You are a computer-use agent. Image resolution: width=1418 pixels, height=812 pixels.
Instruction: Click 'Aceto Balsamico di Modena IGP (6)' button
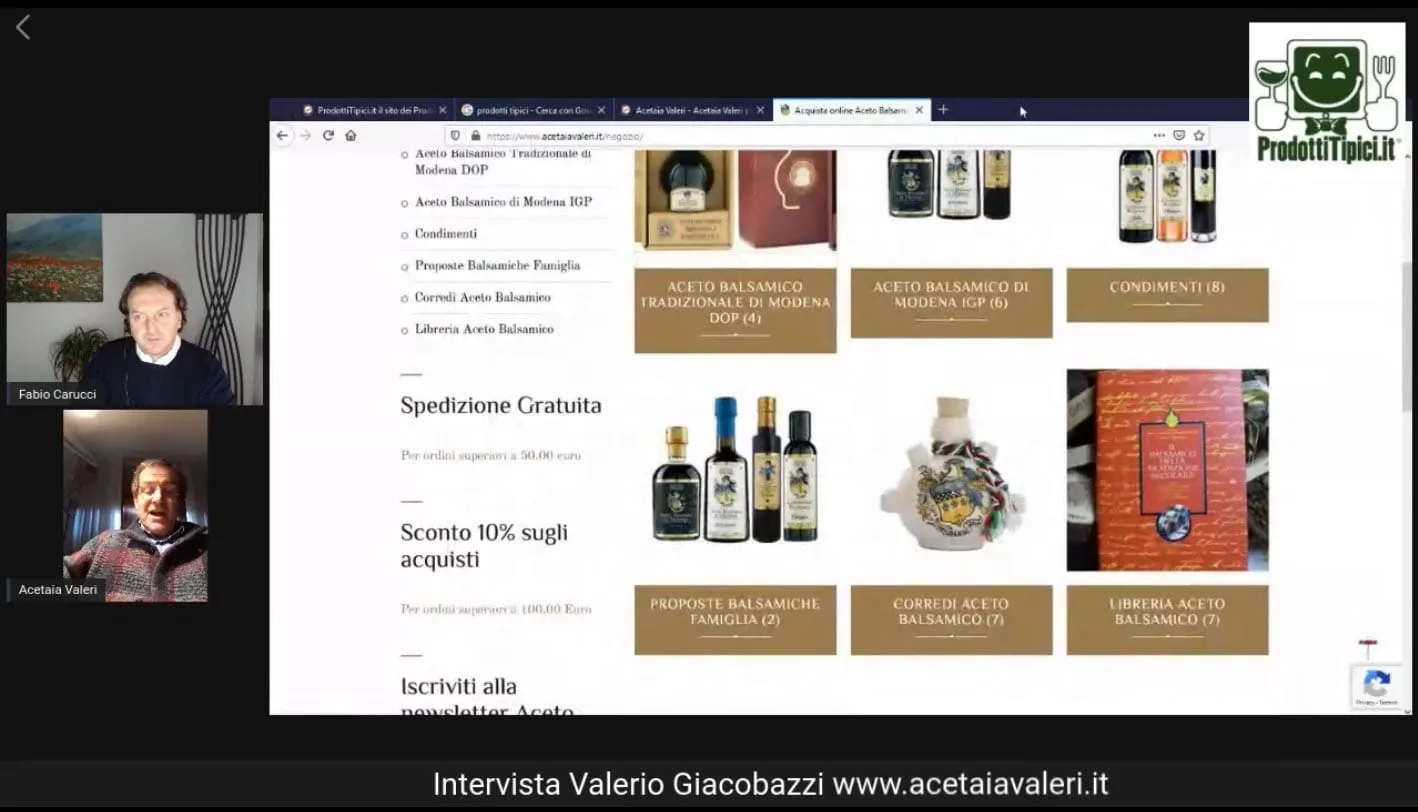coord(951,303)
